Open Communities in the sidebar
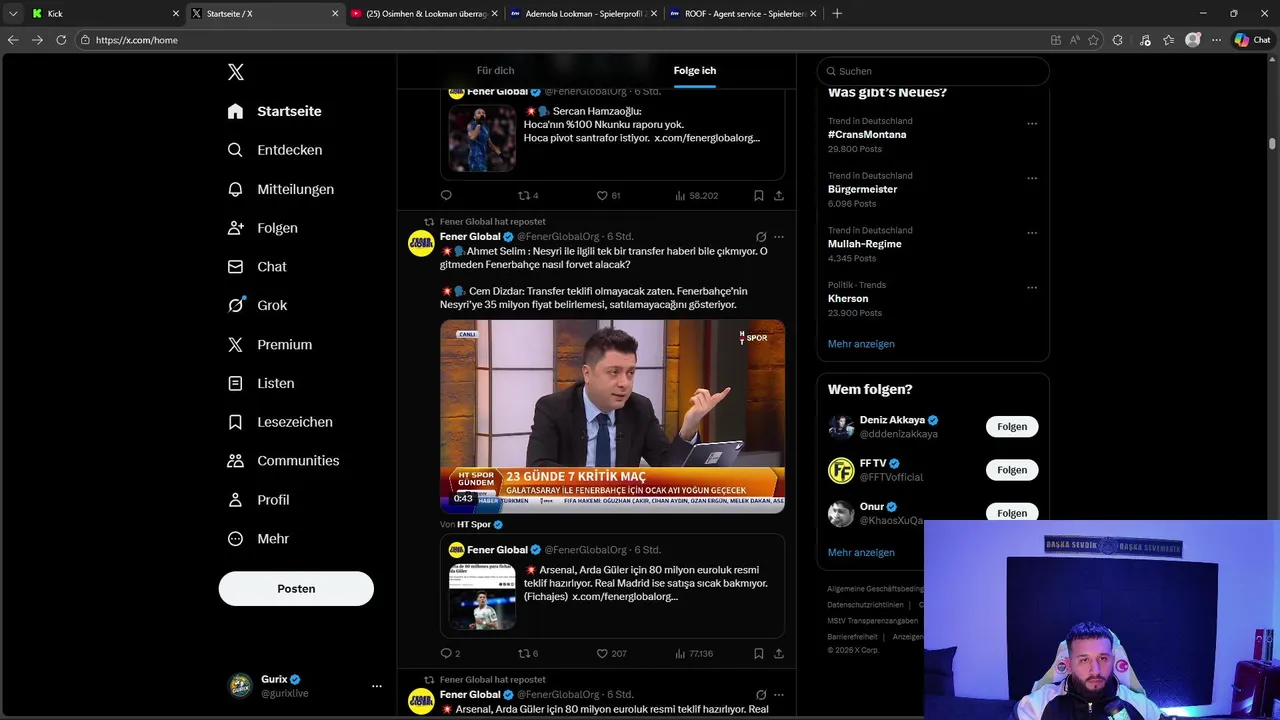 click(x=283, y=461)
